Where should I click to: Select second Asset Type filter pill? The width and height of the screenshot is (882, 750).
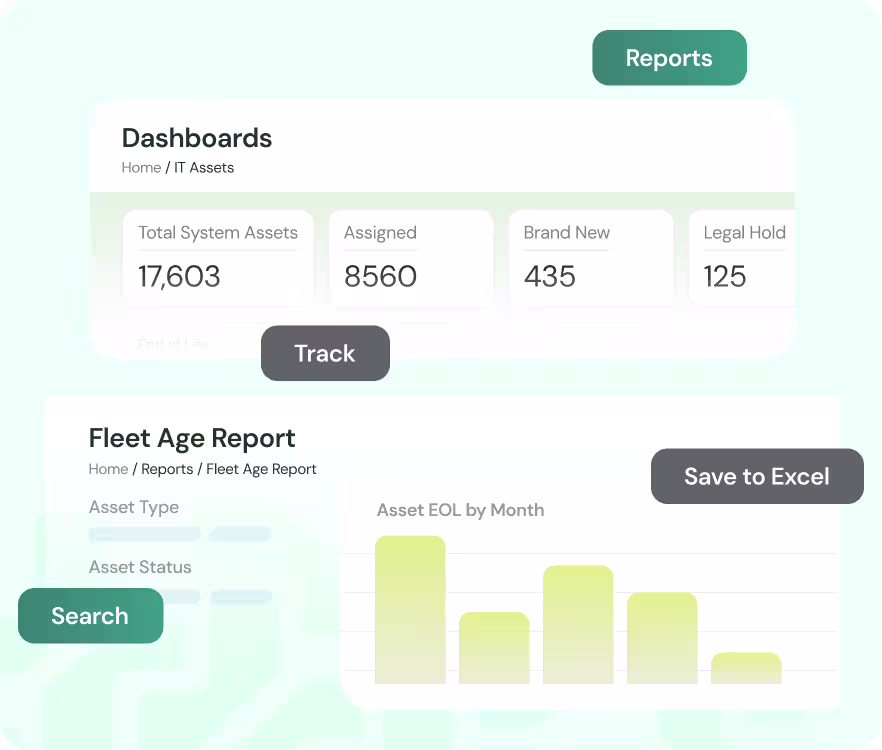pyautogui.click(x=240, y=535)
